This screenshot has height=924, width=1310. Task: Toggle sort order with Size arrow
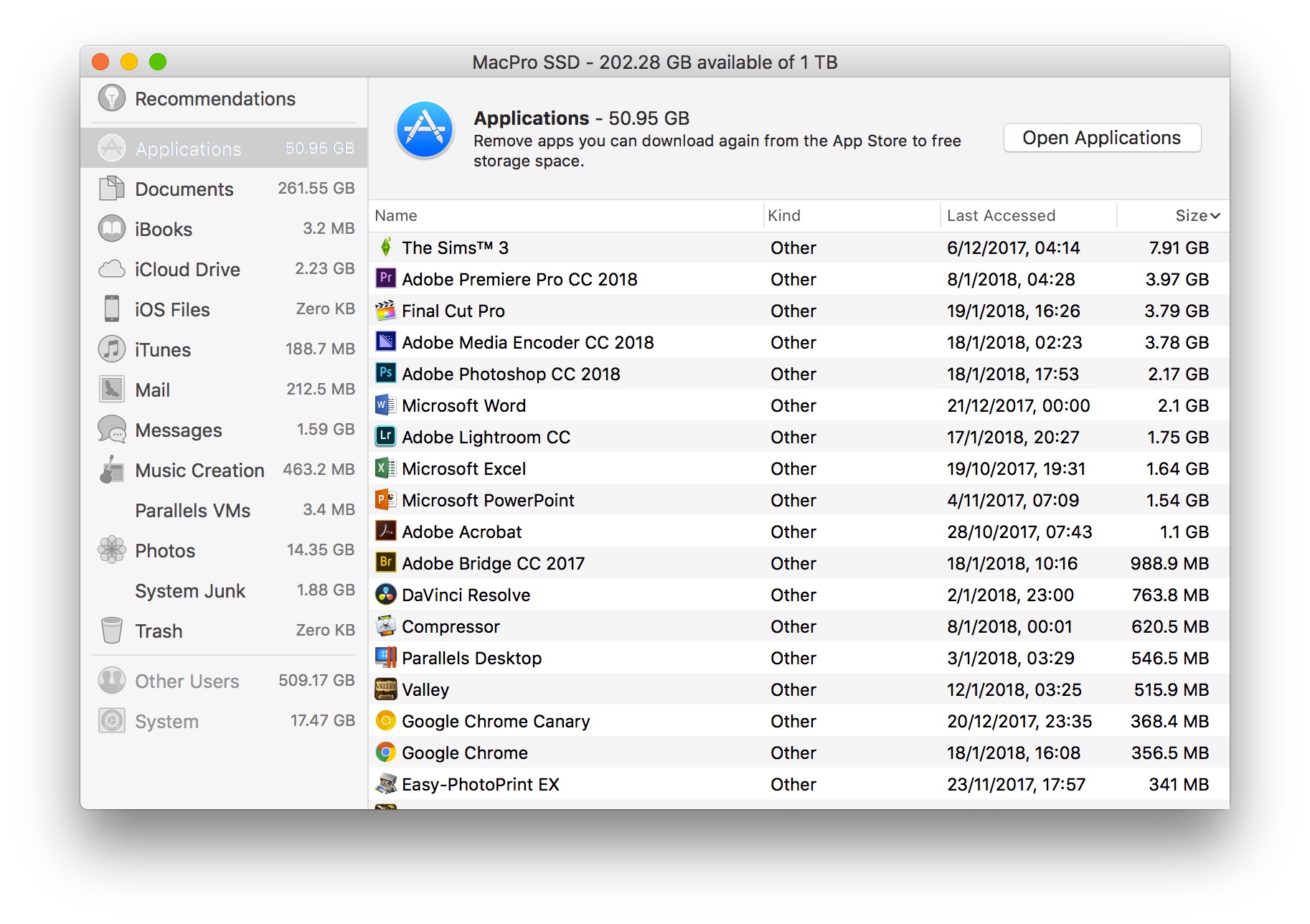[1215, 216]
